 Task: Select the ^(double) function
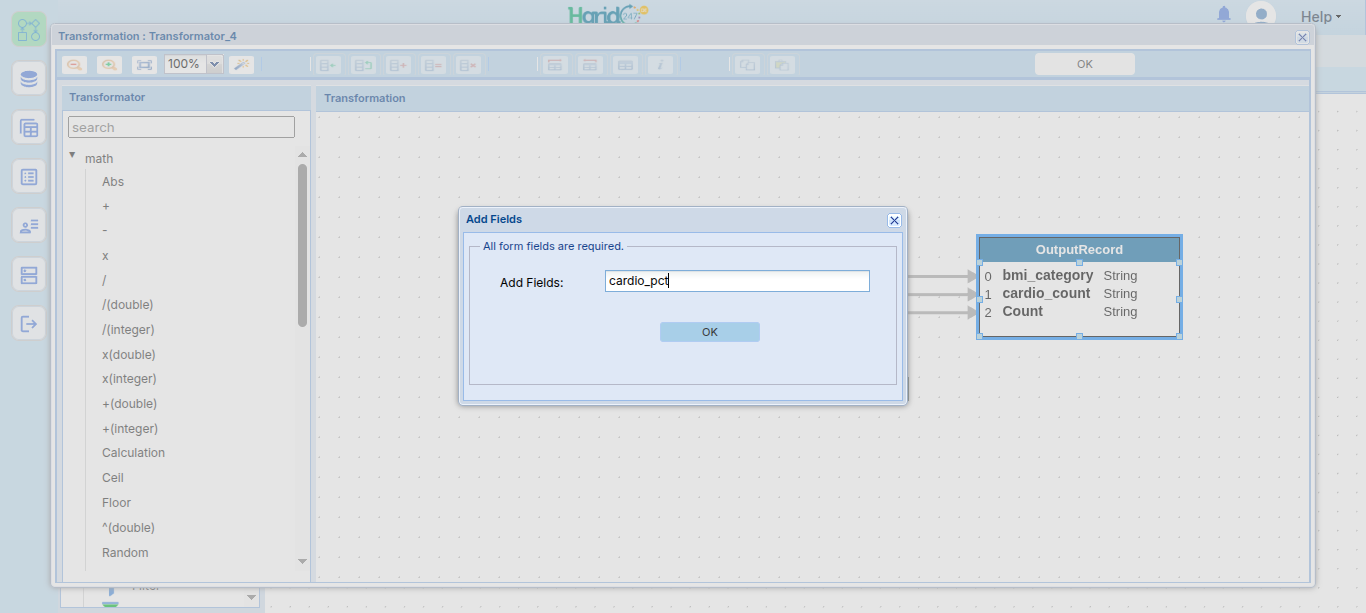point(128,528)
